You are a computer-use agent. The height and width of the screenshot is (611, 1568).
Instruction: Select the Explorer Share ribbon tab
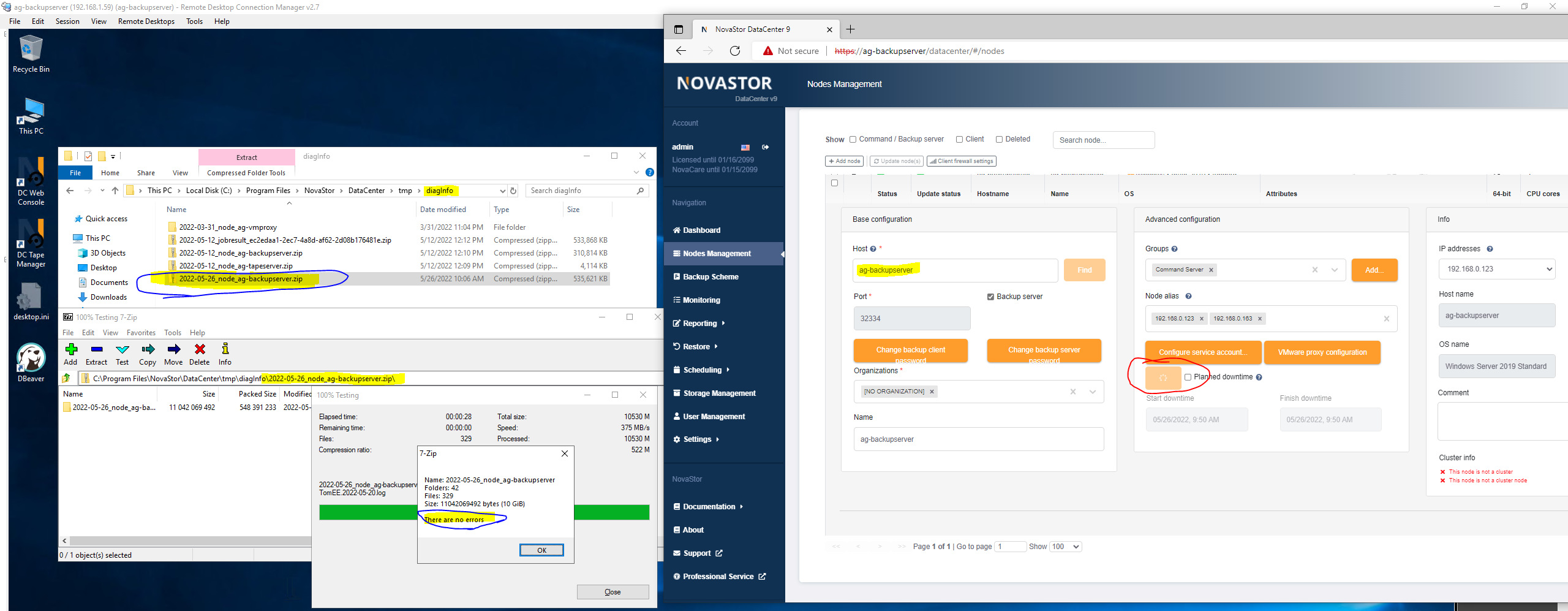pos(146,173)
